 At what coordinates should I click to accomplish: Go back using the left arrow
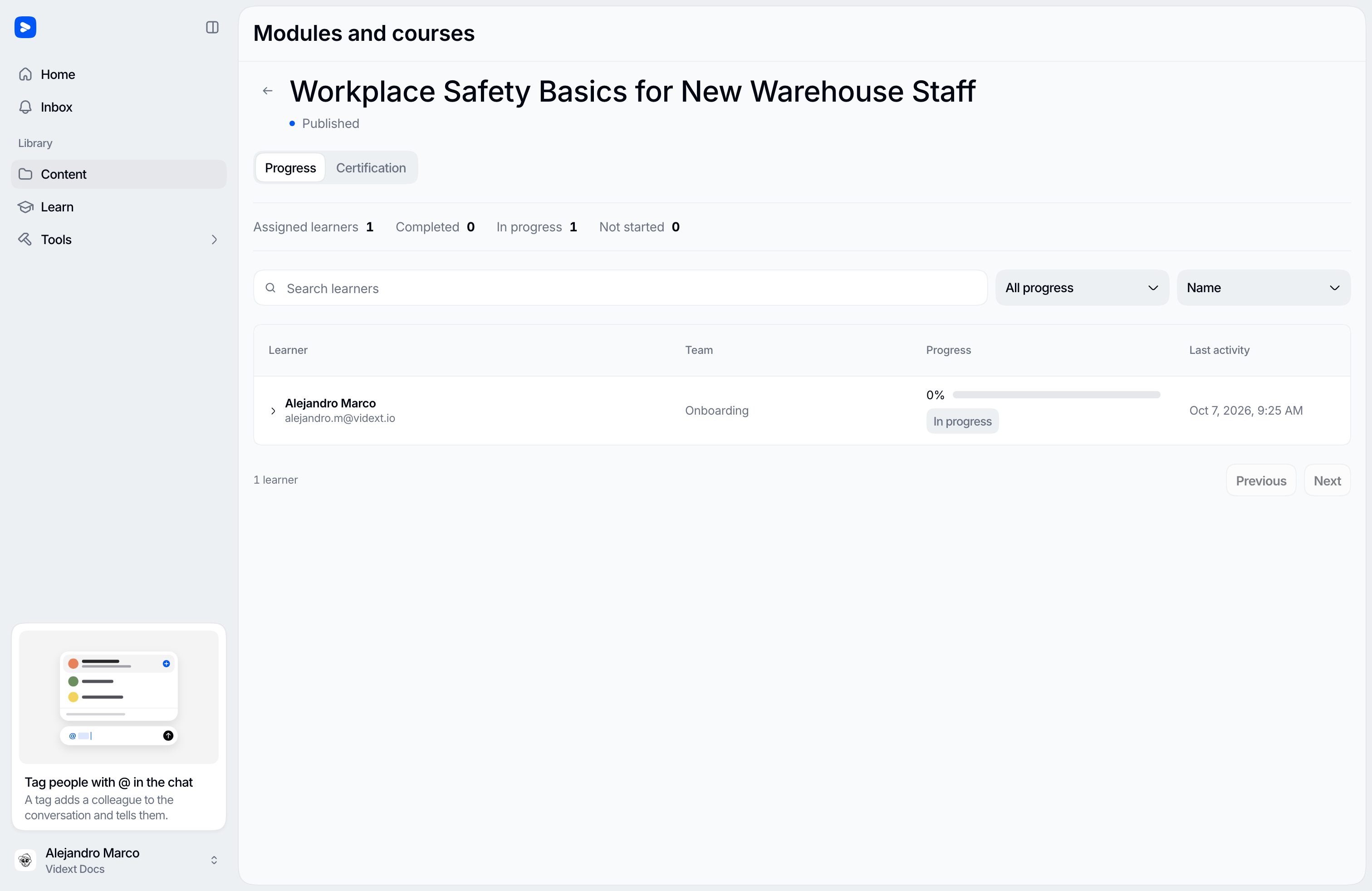click(268, 90)
